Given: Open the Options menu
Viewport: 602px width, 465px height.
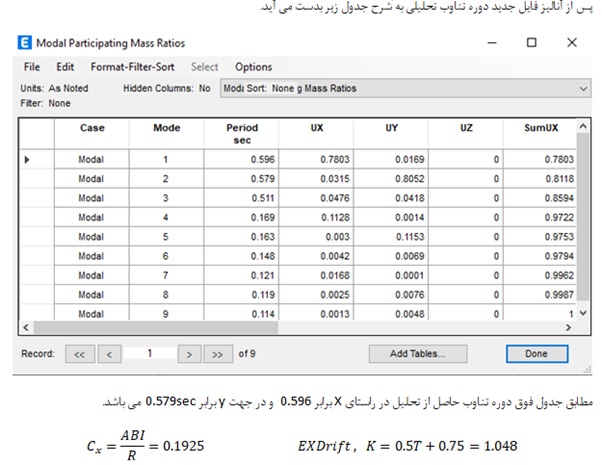Looking at the screenshot, I should coord(253,67).
